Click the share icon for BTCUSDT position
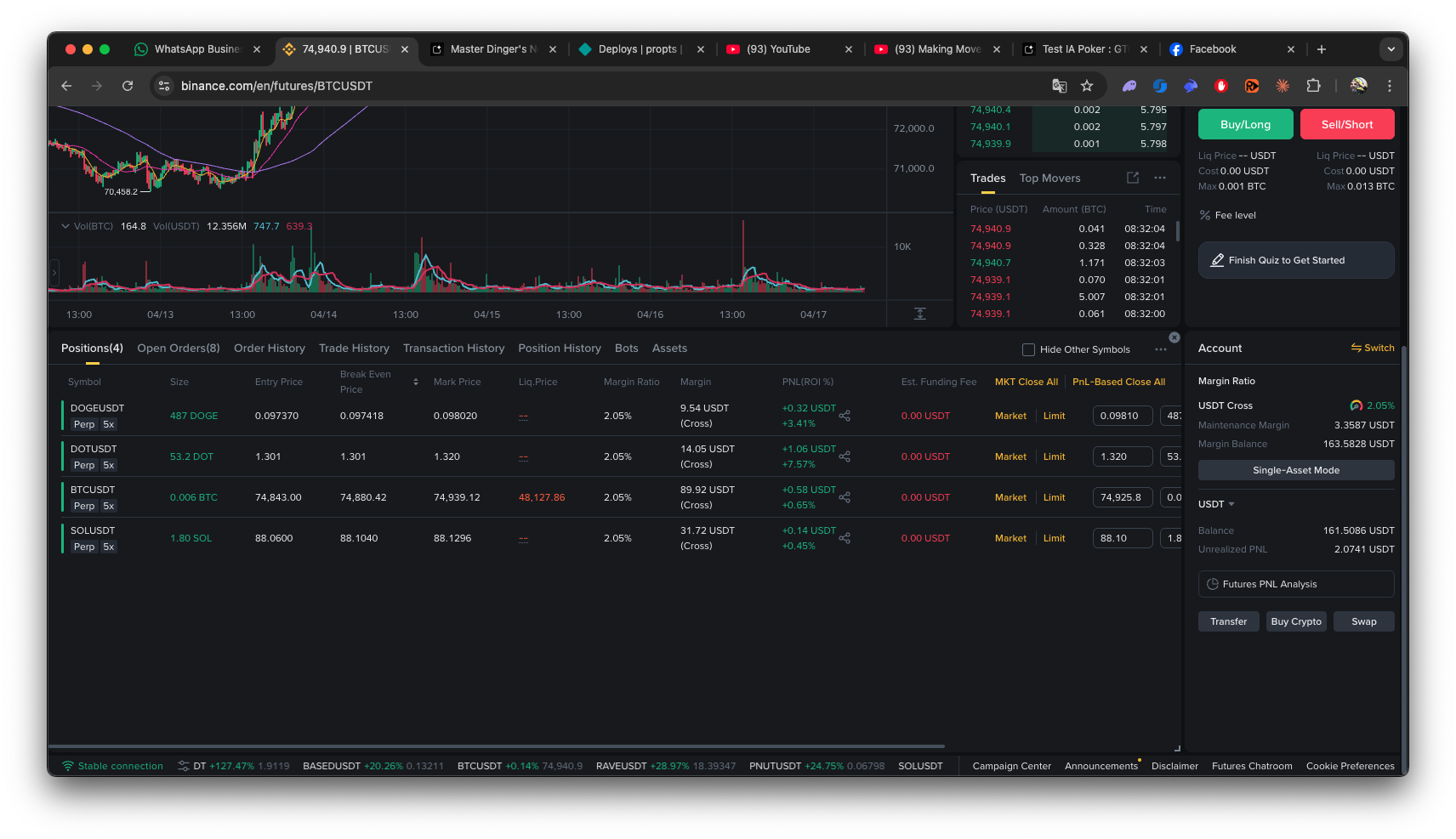1456x839 pixels. pyautogui.click(x=845, y=497)
